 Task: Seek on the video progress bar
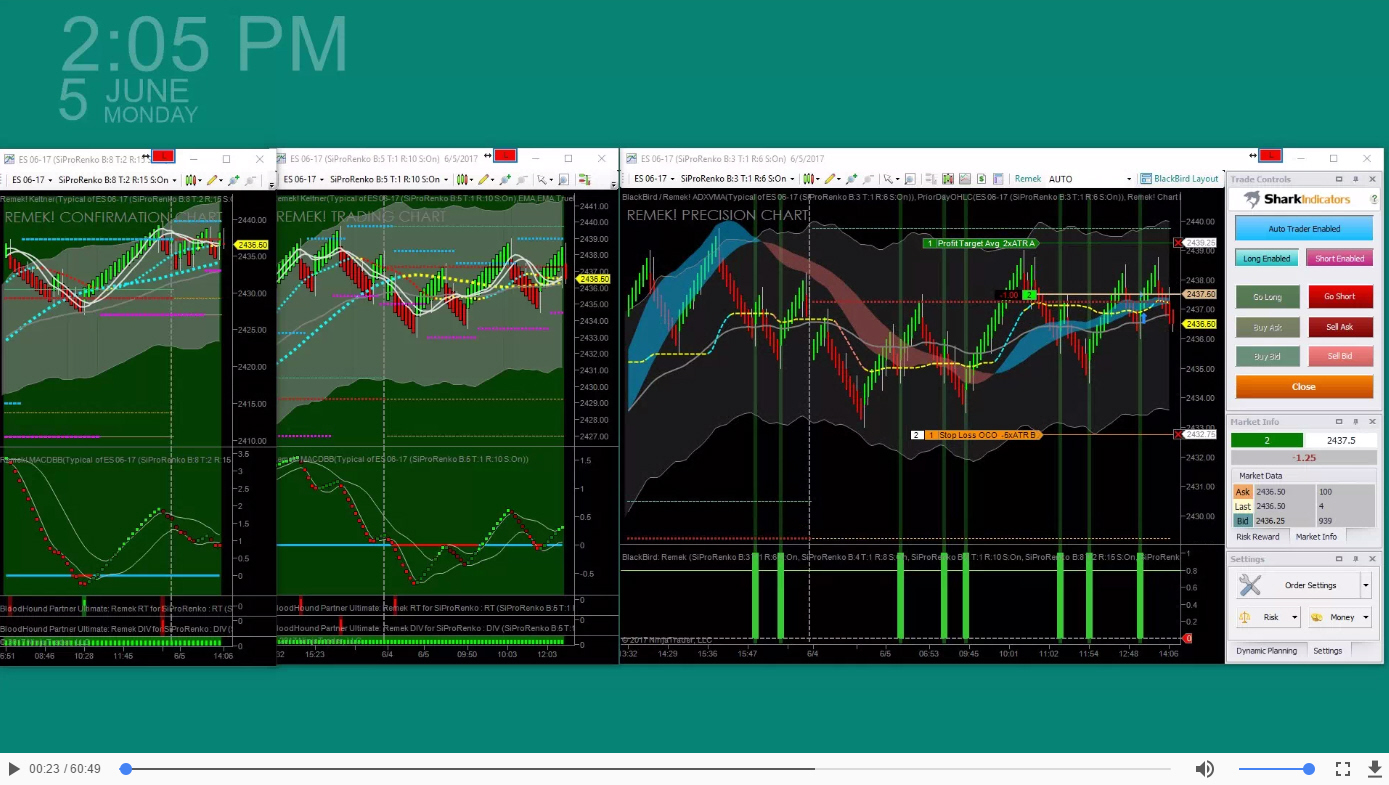[645, 769]
